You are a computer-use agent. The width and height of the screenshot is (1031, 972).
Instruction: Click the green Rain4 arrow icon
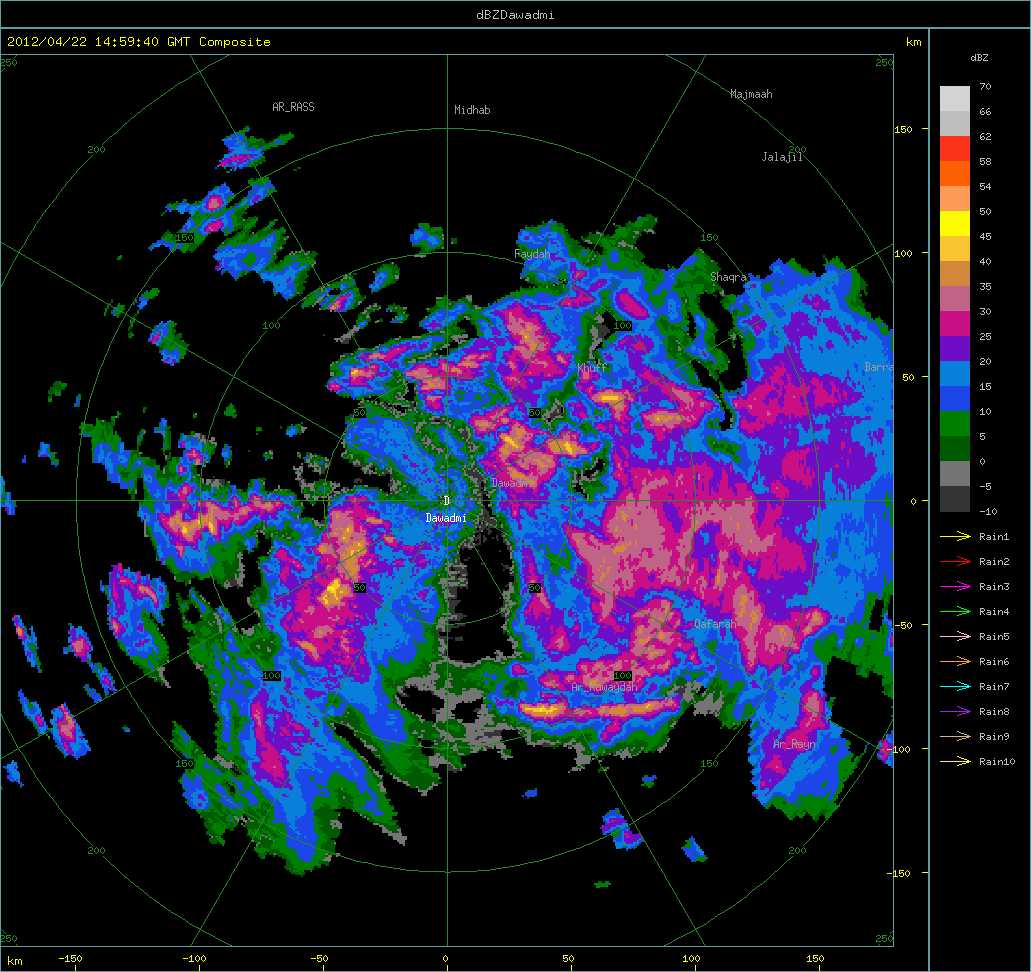point(955,612)
